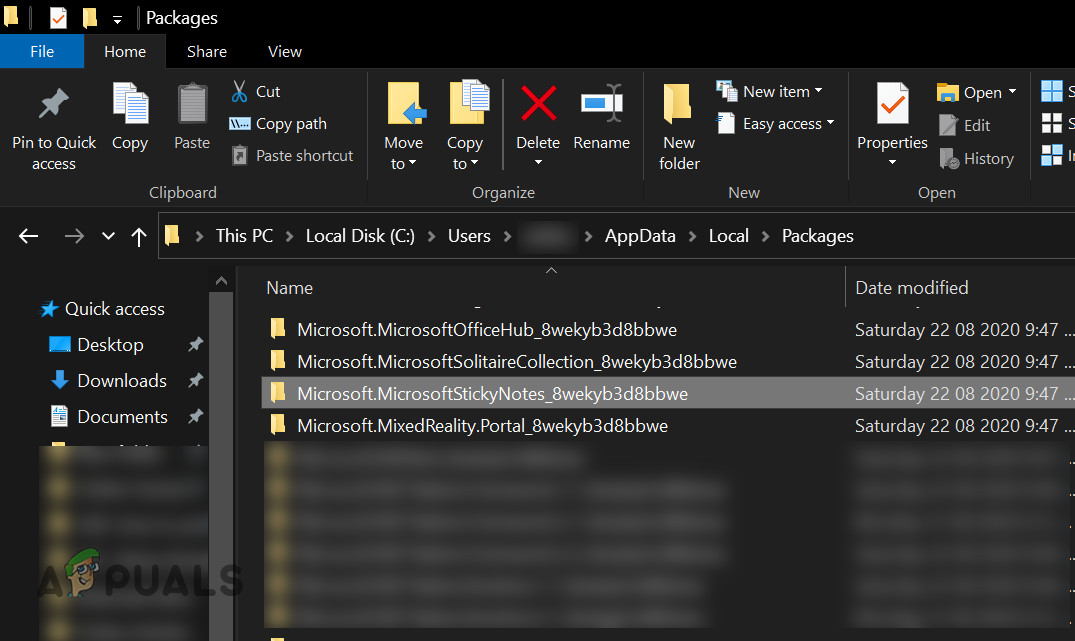
Task: Jump to Users in address path
Action: tap(469, 236)
